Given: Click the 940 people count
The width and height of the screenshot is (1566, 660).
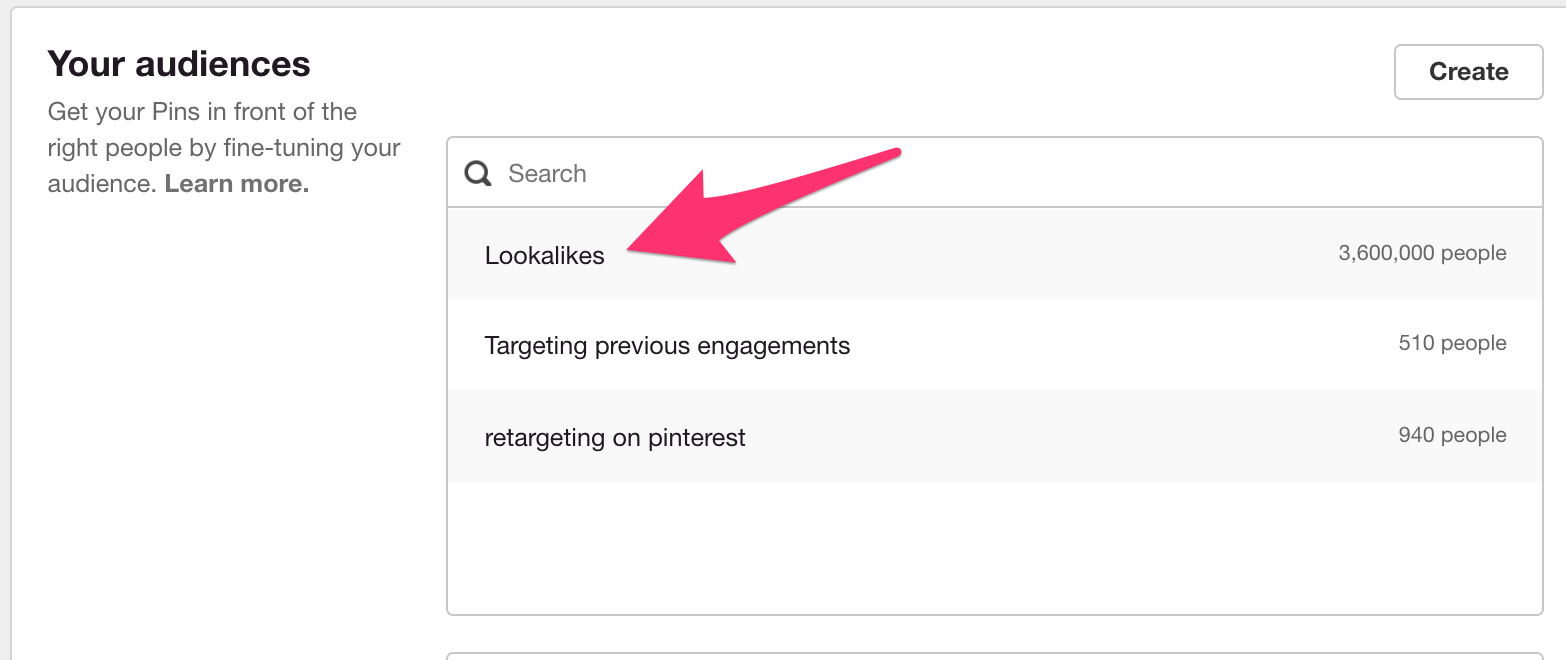Looking at the screenshot, I should [1451, 435].
